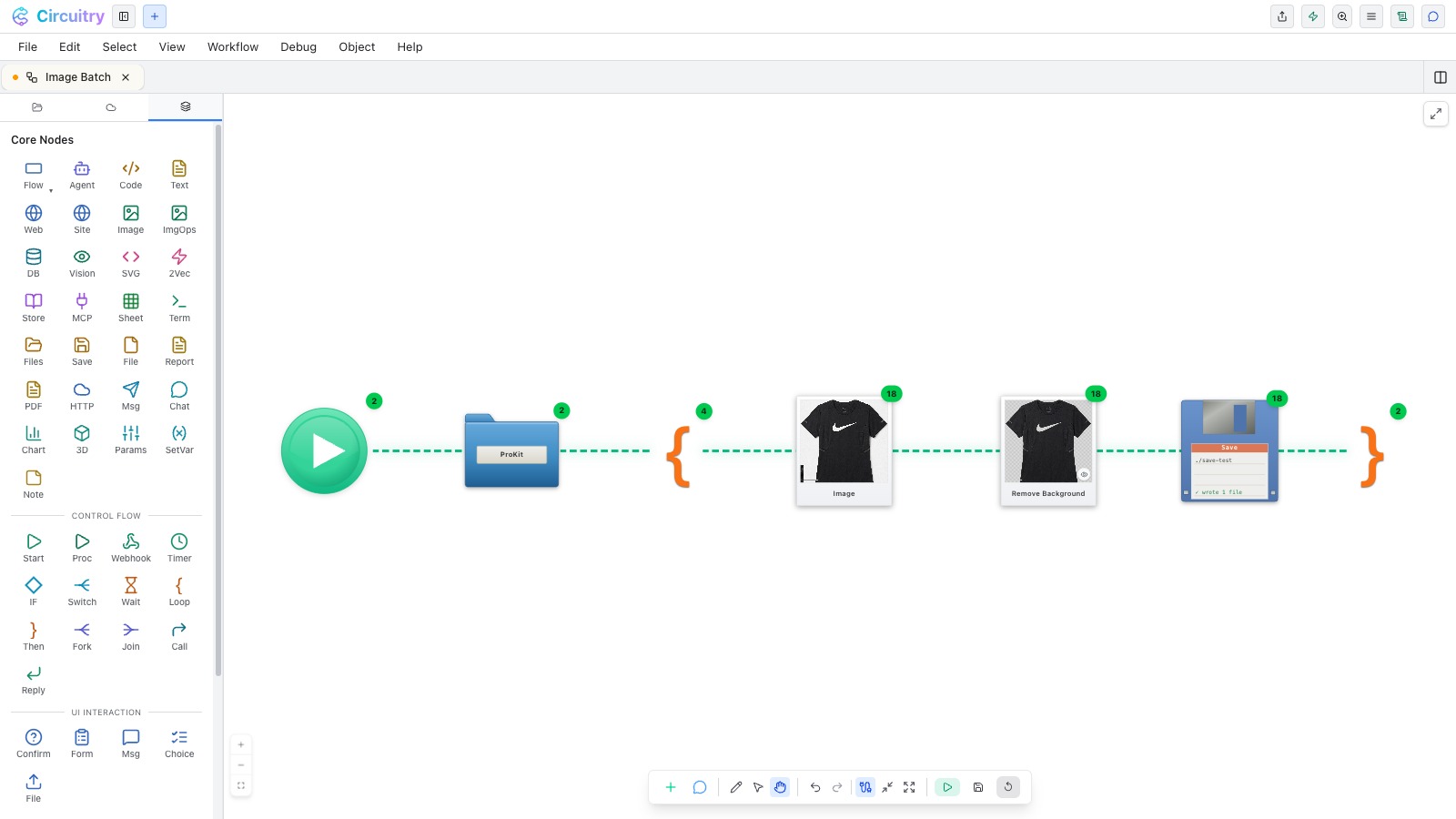
Task: Toggle the connection routing button in toolbar
Action: (x=865, y=787)
